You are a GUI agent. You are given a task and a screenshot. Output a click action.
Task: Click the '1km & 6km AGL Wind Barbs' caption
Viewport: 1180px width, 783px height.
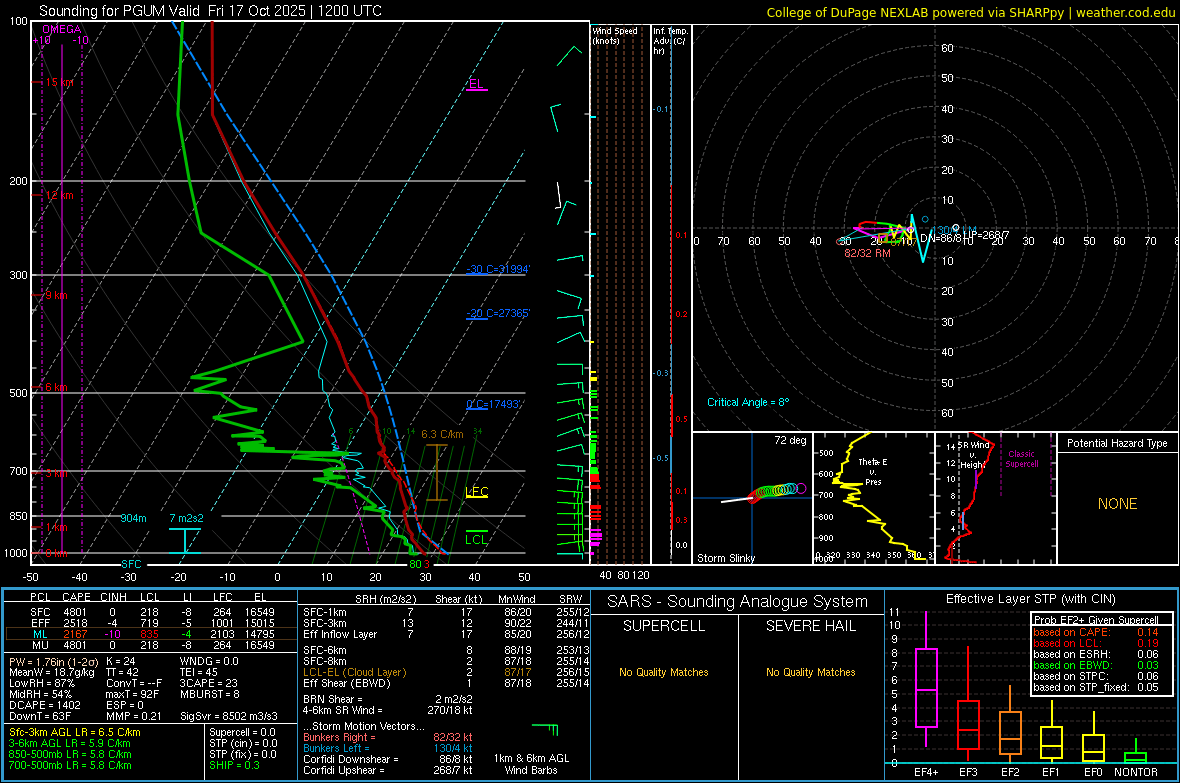(x=531, y=764)
